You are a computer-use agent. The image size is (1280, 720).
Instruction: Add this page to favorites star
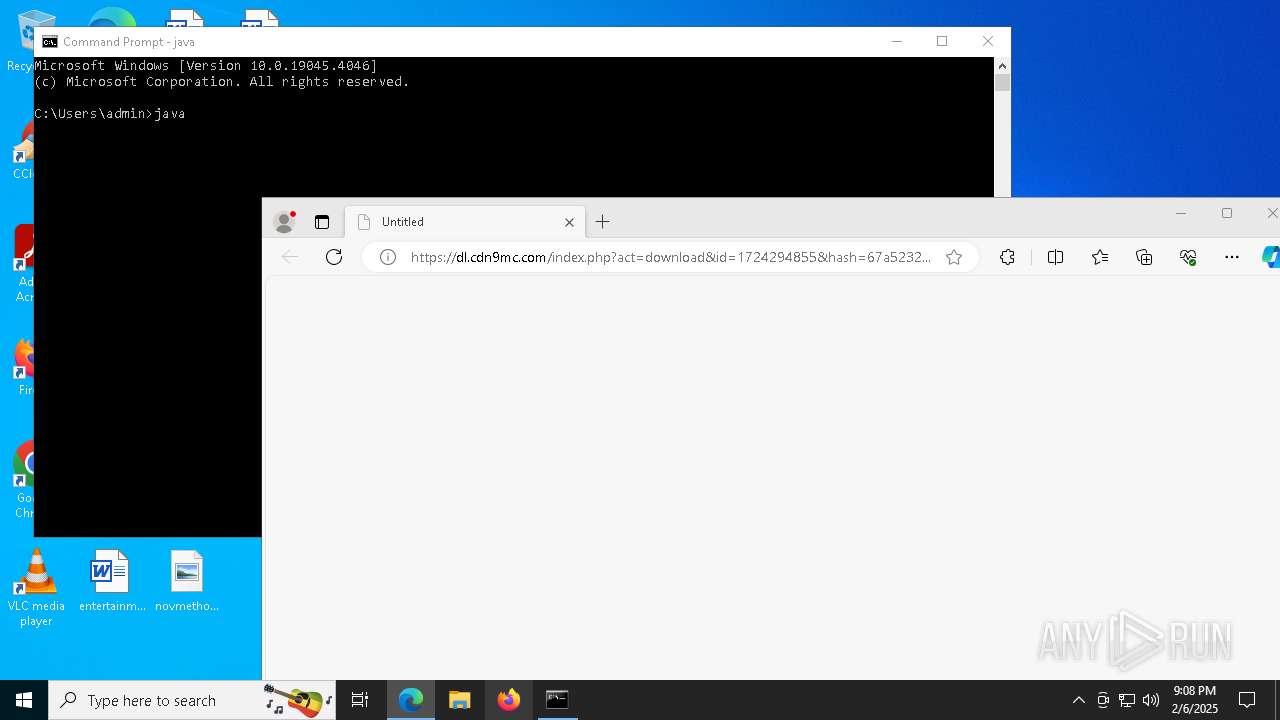pyautogui.click(x=954, y=257)
